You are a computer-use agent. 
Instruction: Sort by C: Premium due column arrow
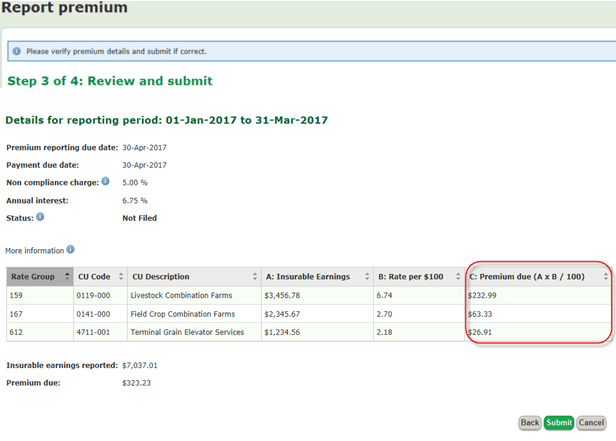pos(606,276)
